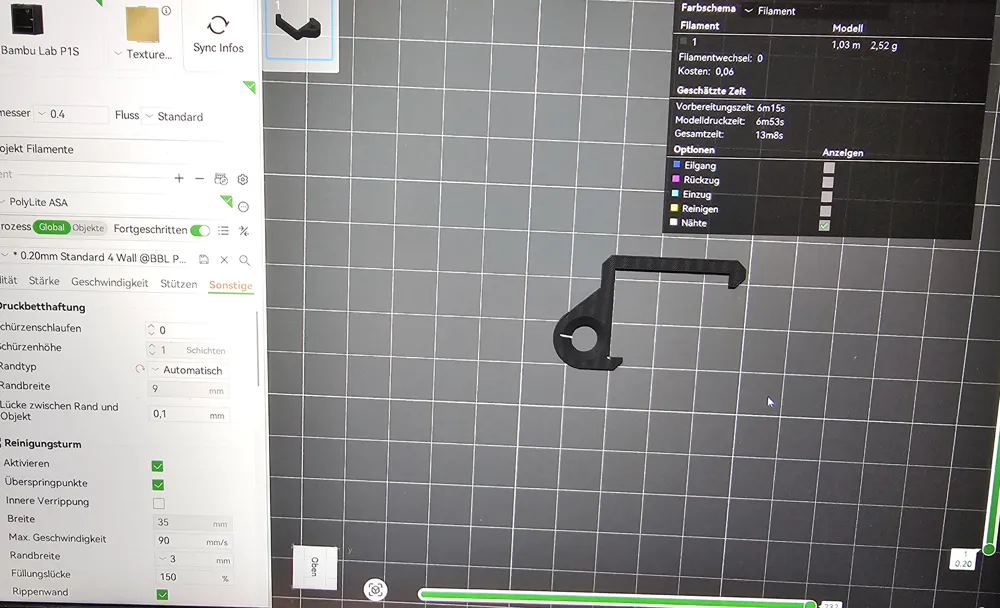Image resolution: width=1000 pixels, height=608 pixels.
Task: Move the horizontal slider handle at the bottom
Action: tap(810, 604)
